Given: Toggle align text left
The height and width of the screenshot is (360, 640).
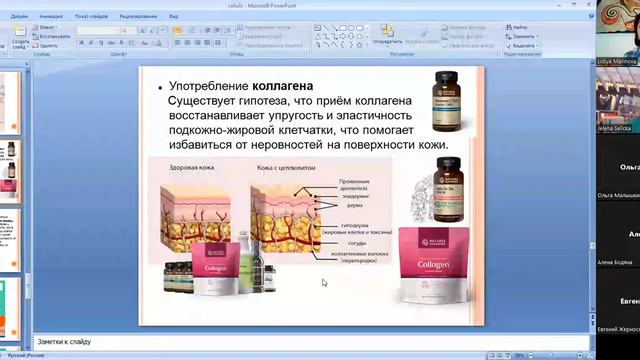Looking at the screenshot, I should pos(178,42).
